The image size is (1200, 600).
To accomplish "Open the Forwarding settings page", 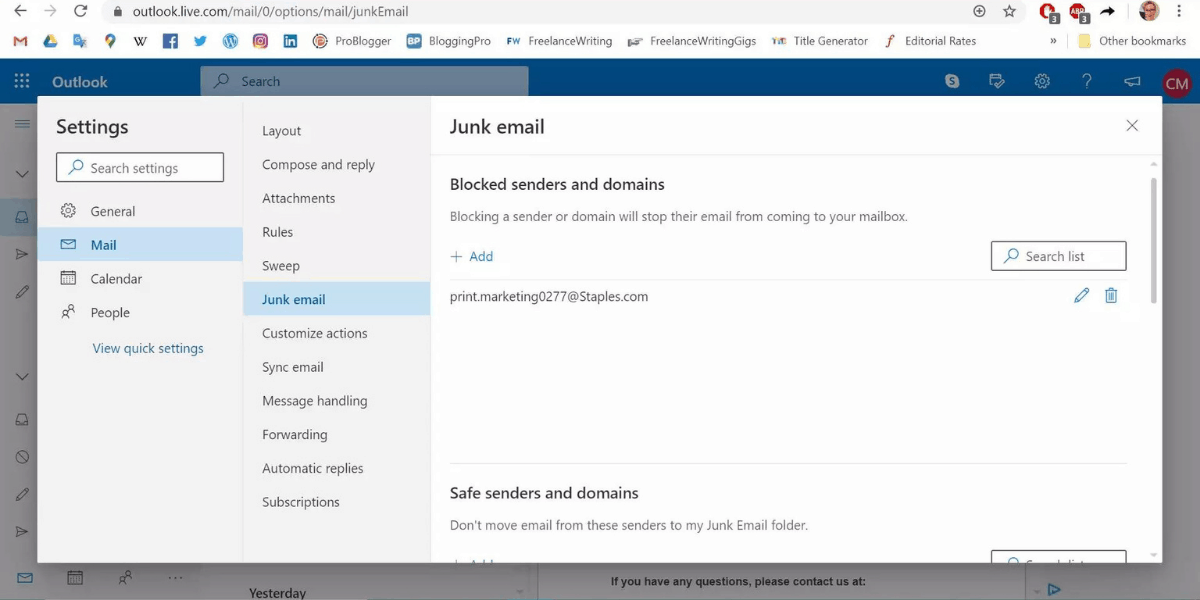I will point(294,434).
